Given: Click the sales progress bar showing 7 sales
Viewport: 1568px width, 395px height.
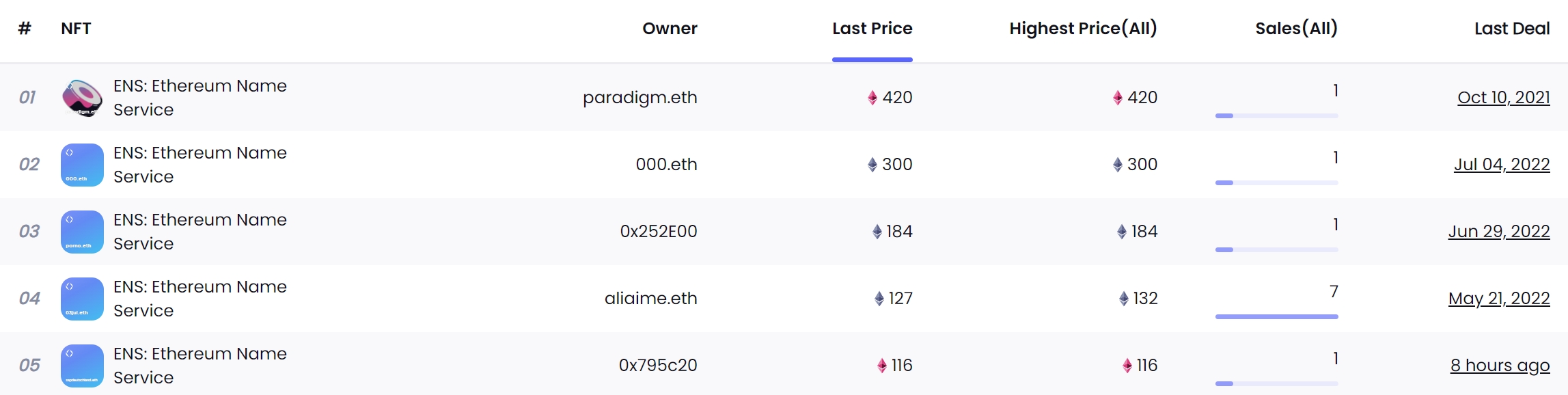Looking at the screenshot, I should [1276, 316].
